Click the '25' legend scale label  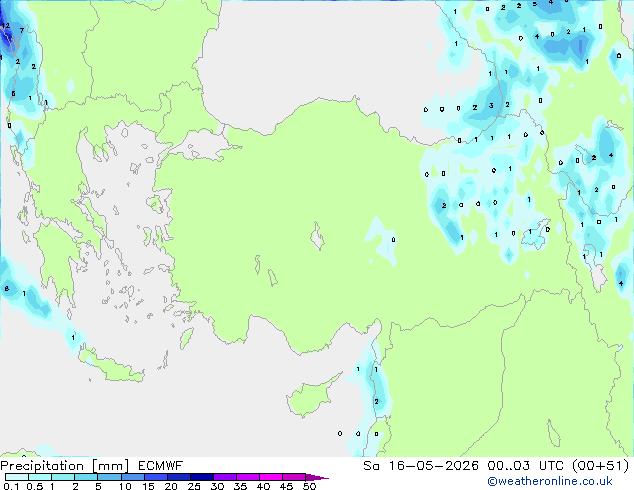pos(194,486)
